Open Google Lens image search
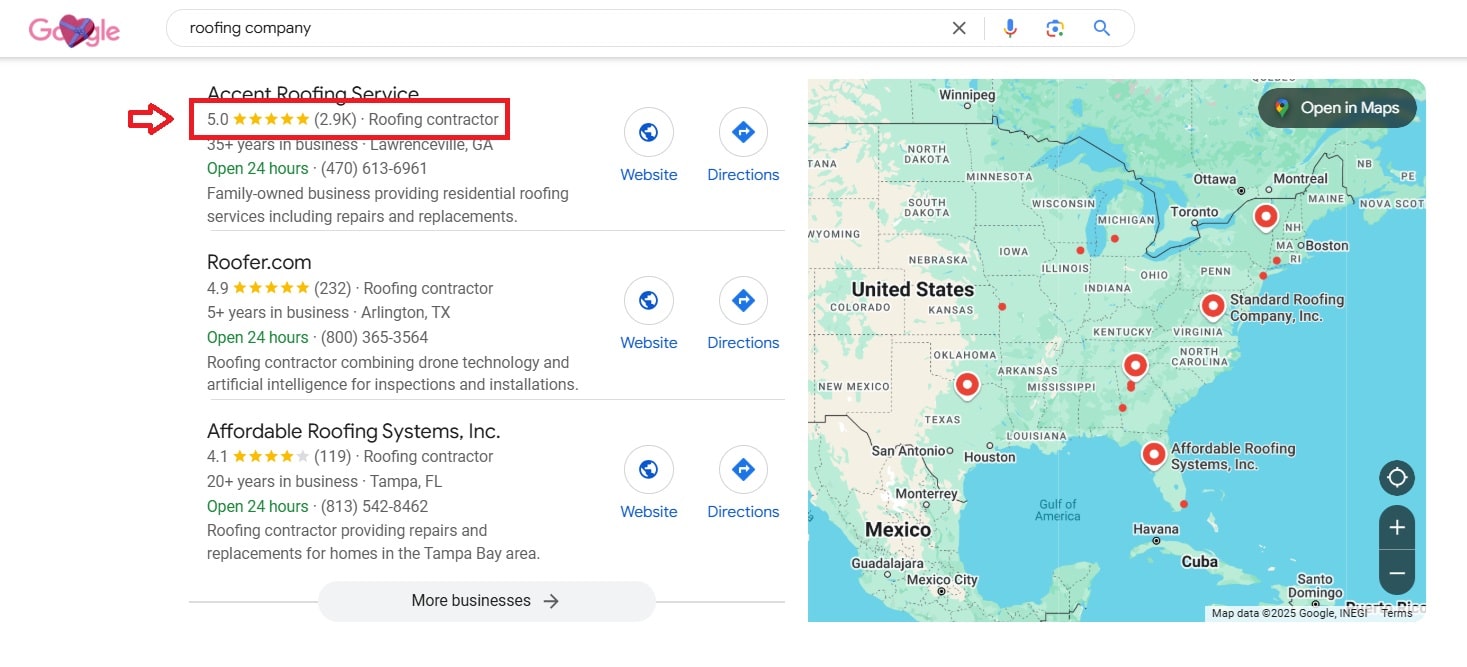The height and width of the screenshot is (667, 1467). tap(1055, 28)
